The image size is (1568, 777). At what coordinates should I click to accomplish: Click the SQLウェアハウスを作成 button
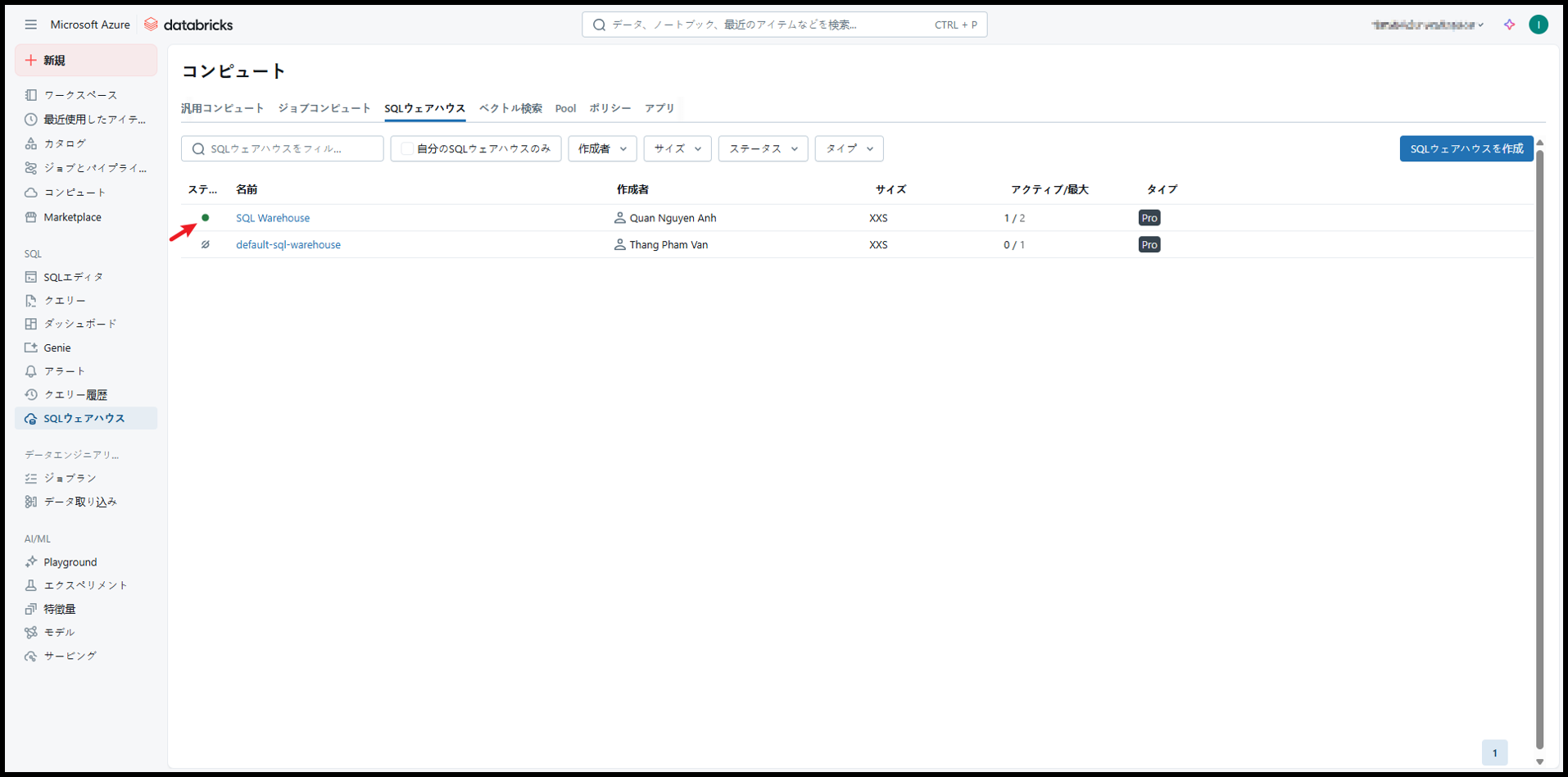click(1466, 149)
